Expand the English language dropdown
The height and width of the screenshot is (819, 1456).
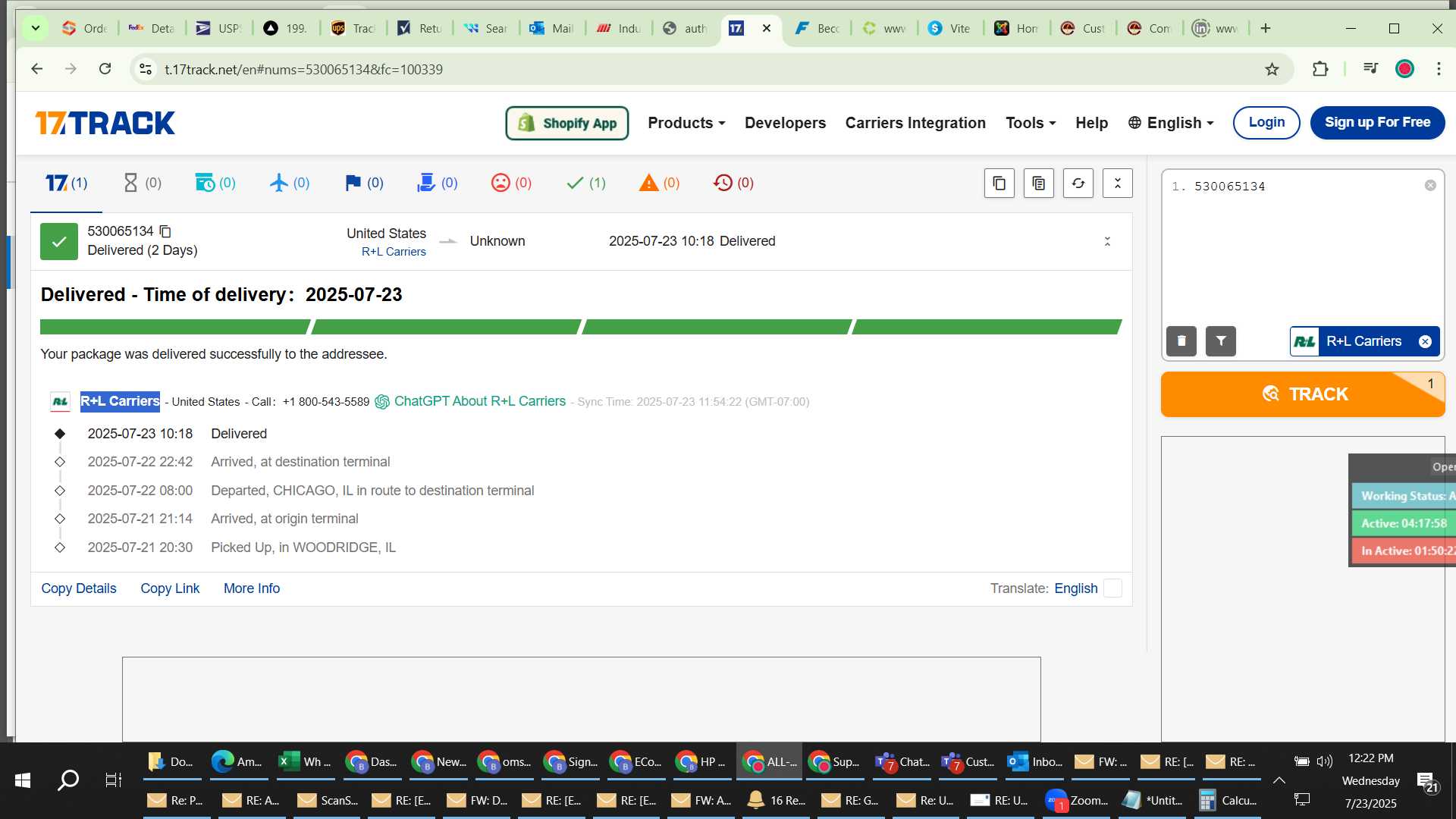pos(1171,123)
